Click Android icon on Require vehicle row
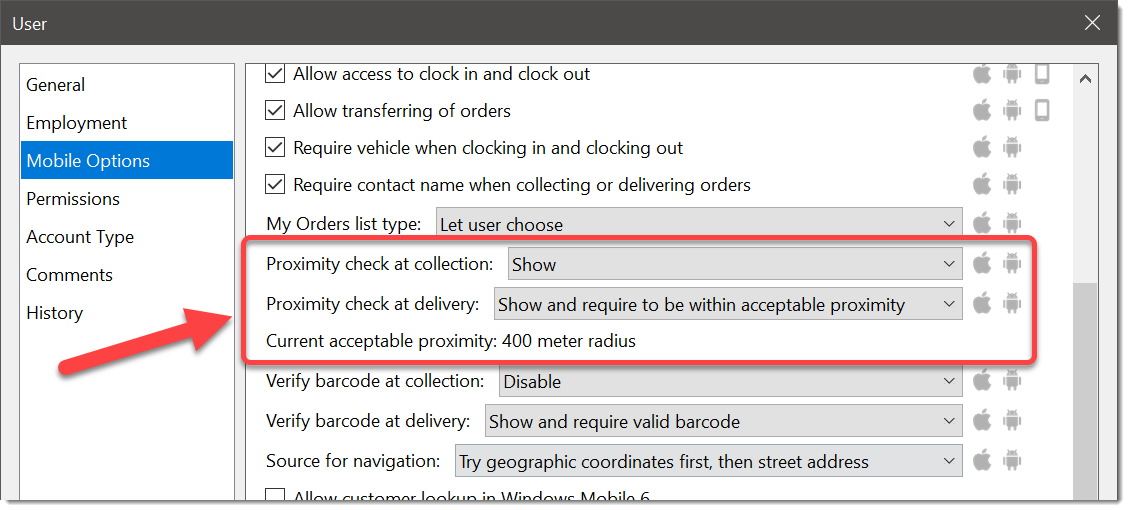 pyautogui.click(x=1011, y=147)
